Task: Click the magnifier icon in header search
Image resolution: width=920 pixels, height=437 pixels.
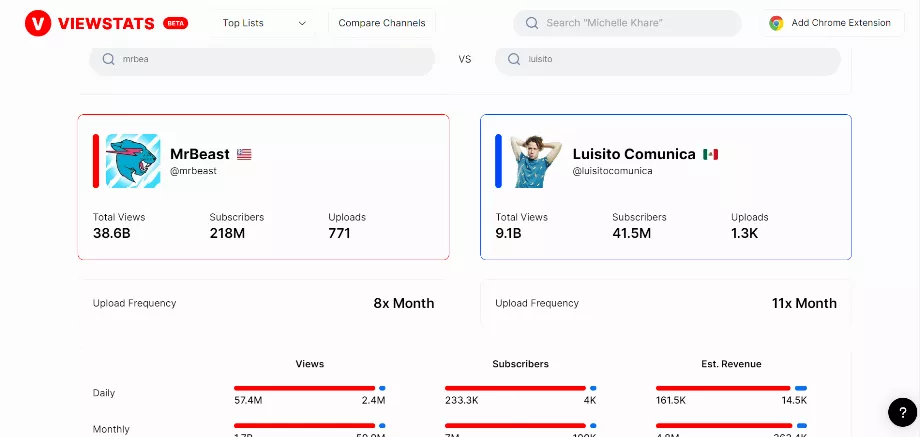Action: click(x=532, y=23)
